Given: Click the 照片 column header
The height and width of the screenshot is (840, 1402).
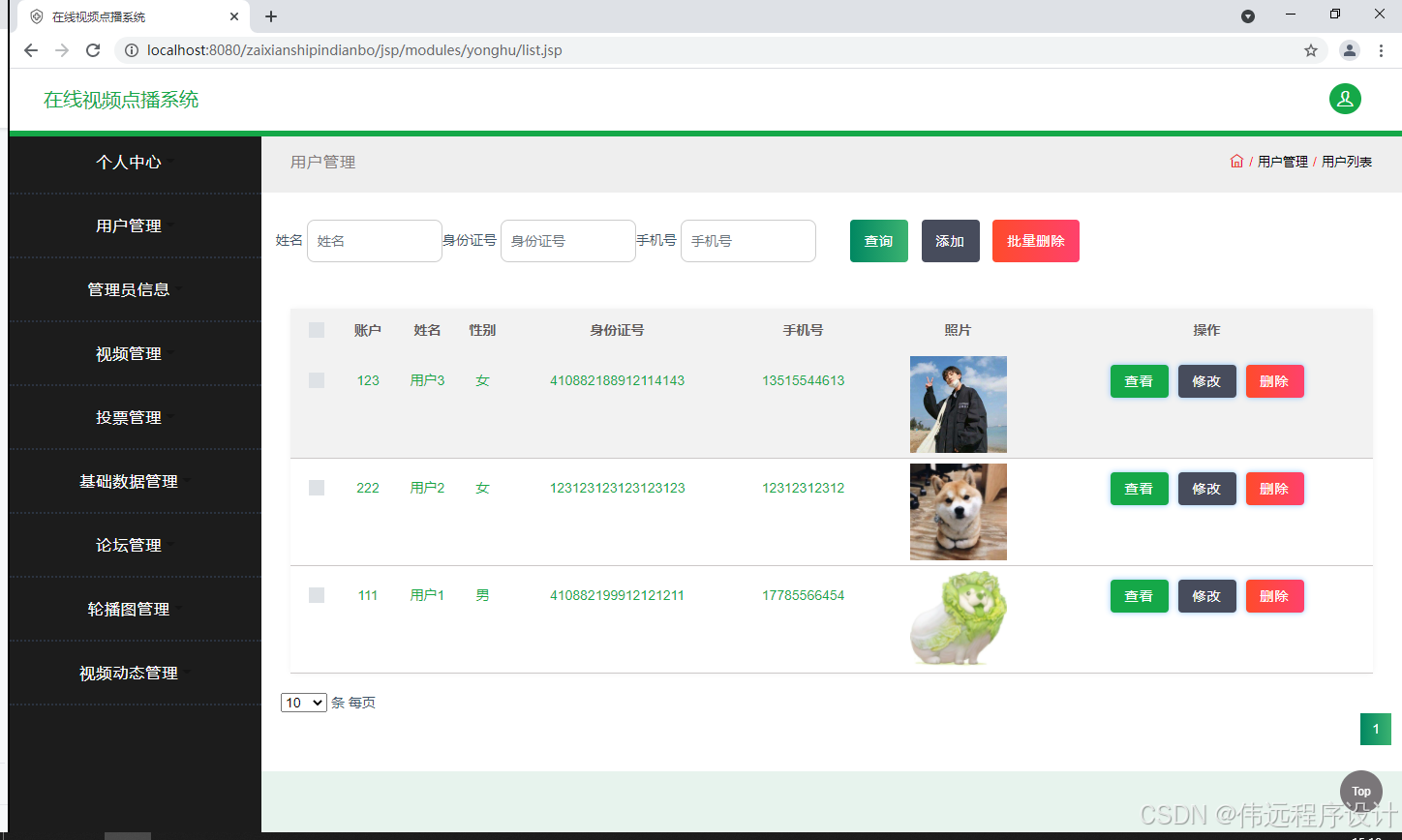Looking at the screenshot, I should point(959,330).
